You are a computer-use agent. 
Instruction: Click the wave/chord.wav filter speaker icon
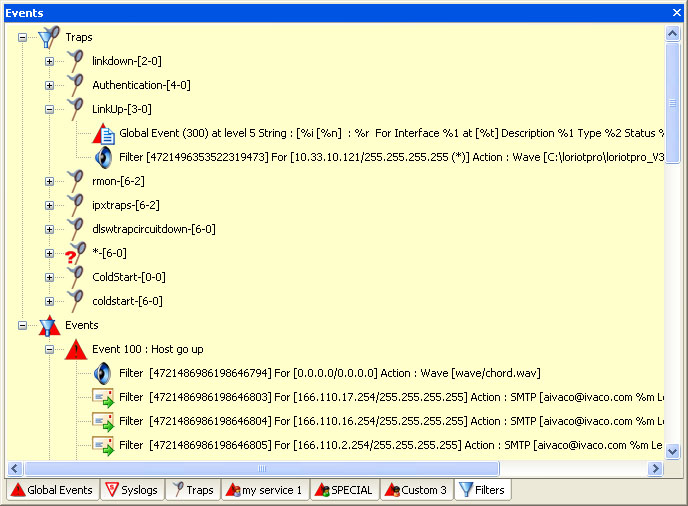(103, 374)
